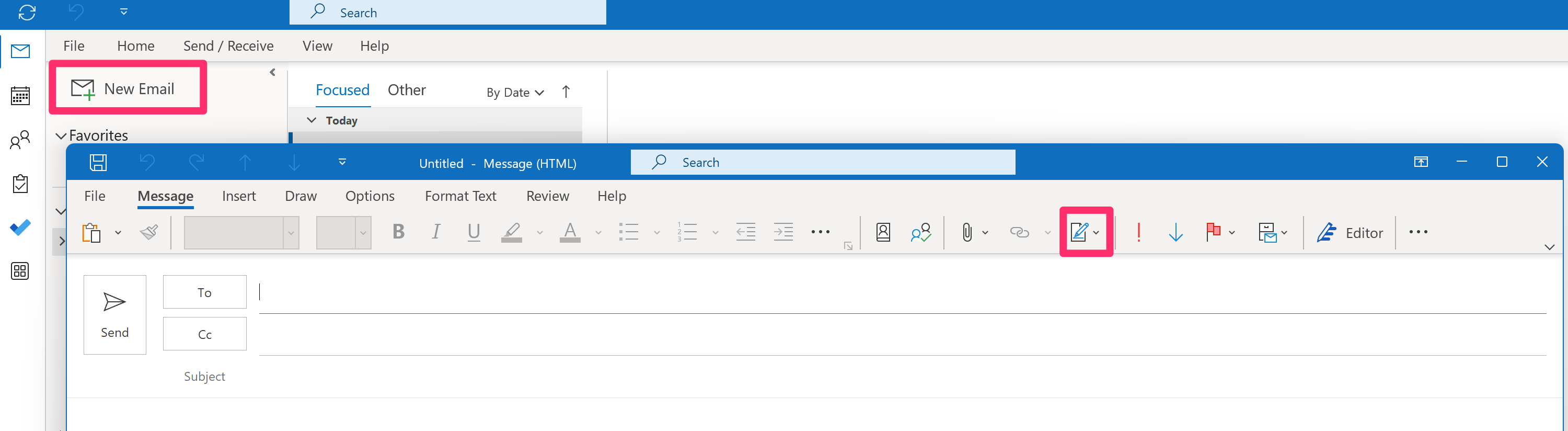Click the increase indent icon

pyautogui.click(x=783, y=232)
